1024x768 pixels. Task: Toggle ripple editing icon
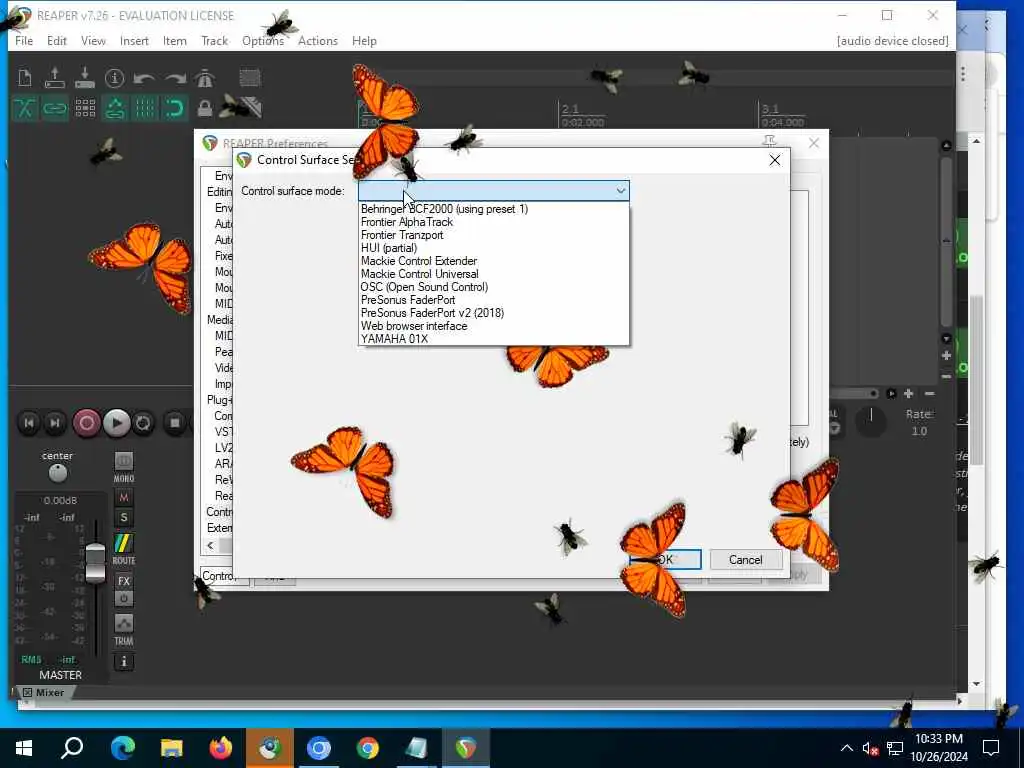(x=85, y=108)
